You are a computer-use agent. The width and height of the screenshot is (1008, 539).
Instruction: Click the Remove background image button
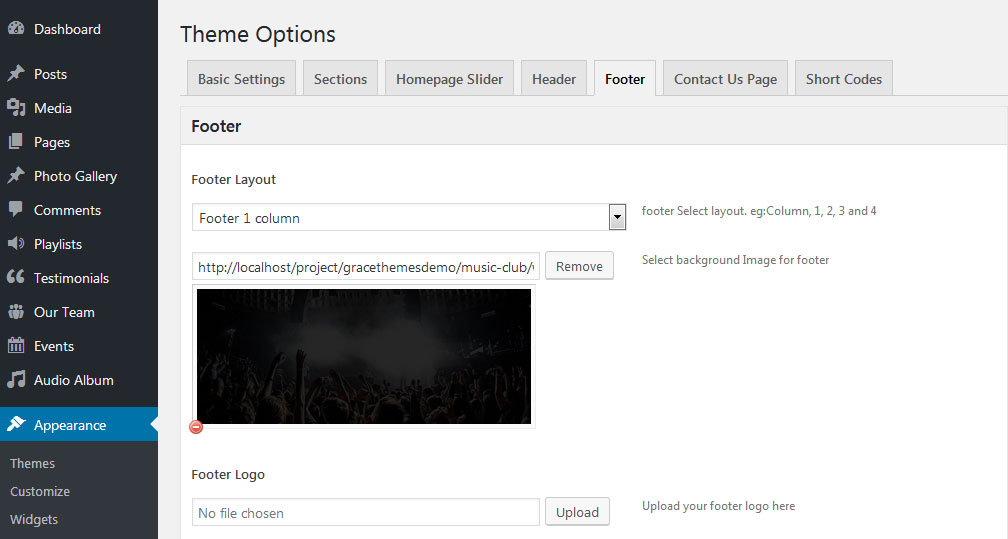[579, 266]
